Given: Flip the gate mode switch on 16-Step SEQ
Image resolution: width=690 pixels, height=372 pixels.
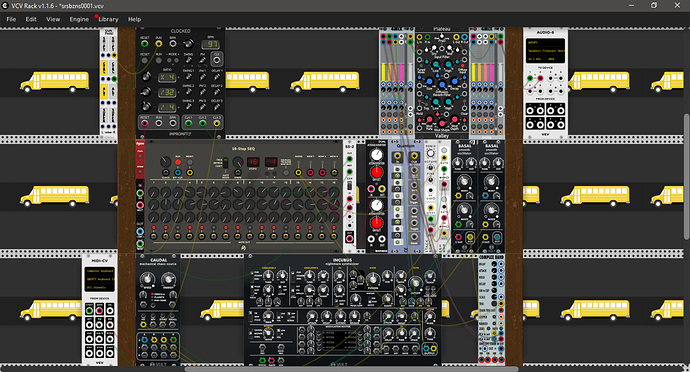Looking at the screenshot, I should coord(225,163).
